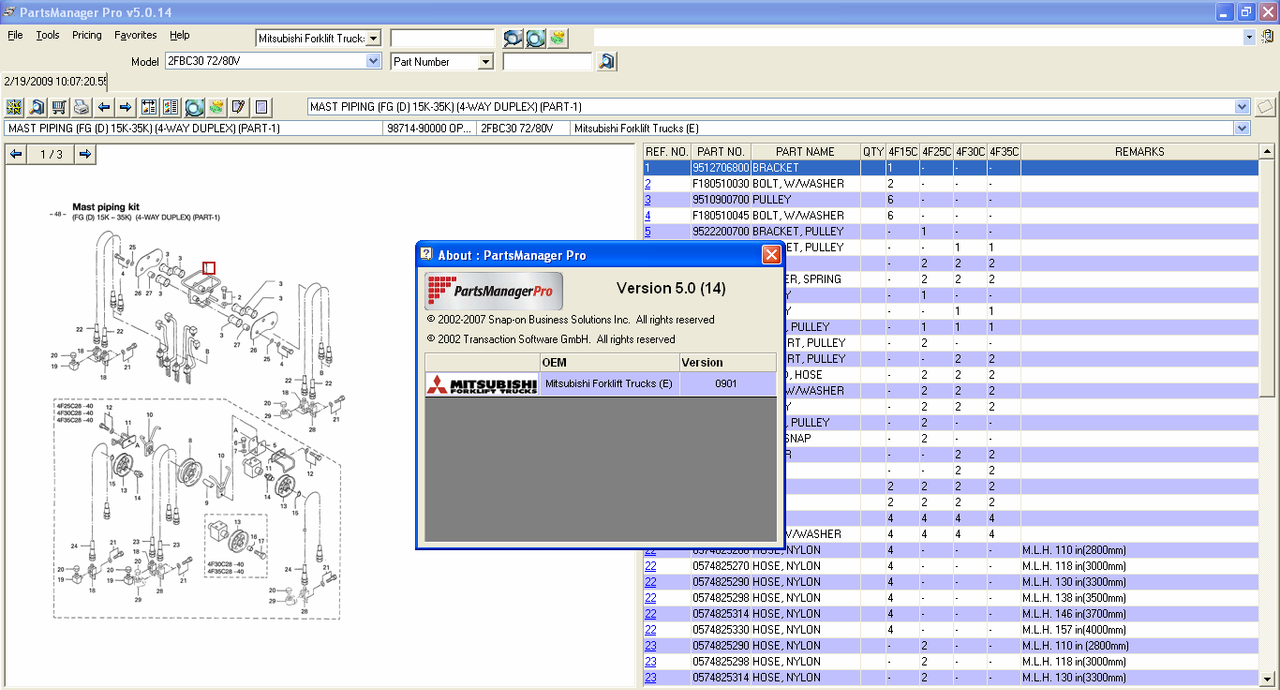Click part number 0574825330 in the list
This screenshot has height=690, width=1280.
point(720,630)
